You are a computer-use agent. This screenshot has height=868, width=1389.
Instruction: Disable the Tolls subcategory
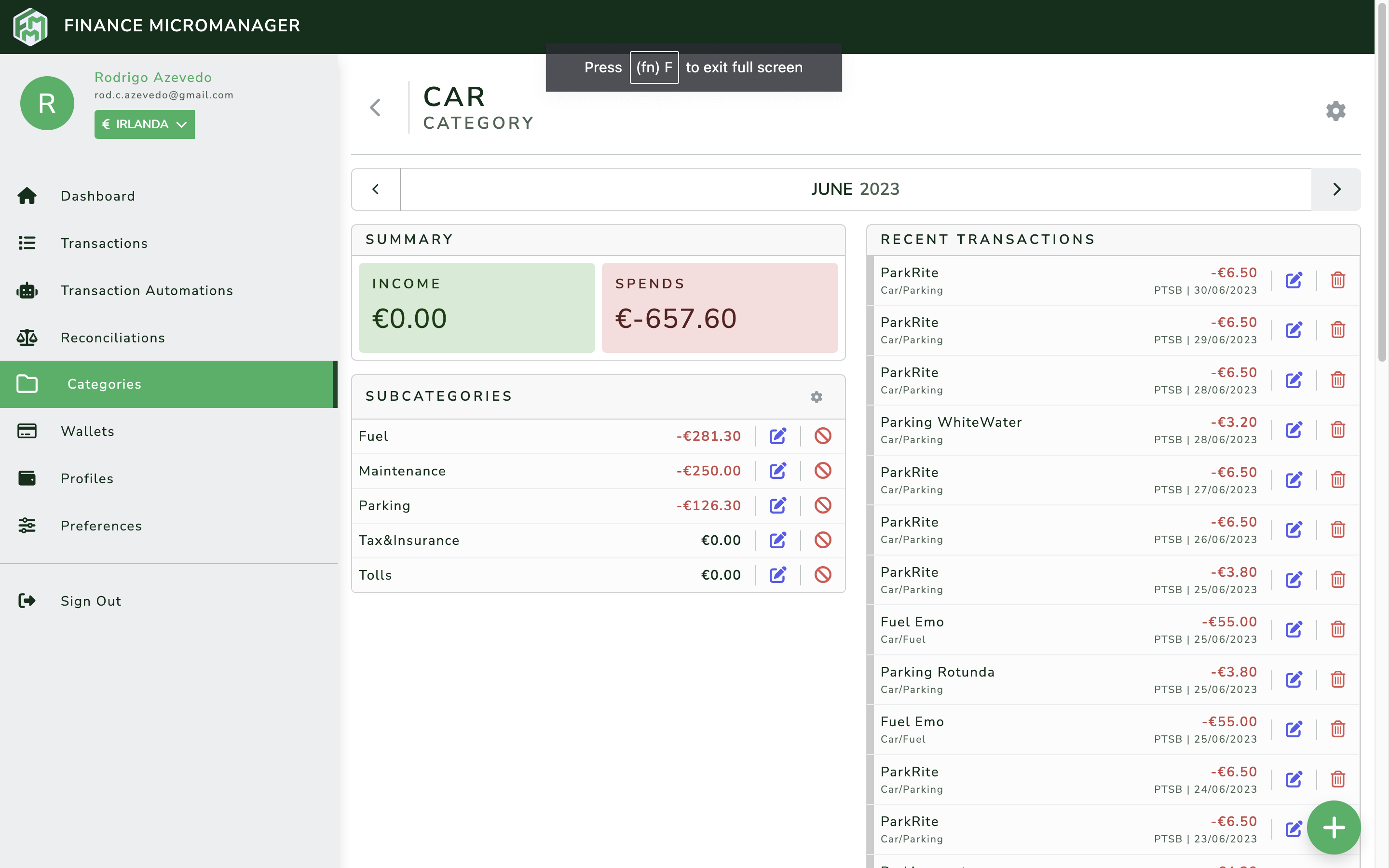(x=822, y=575)
